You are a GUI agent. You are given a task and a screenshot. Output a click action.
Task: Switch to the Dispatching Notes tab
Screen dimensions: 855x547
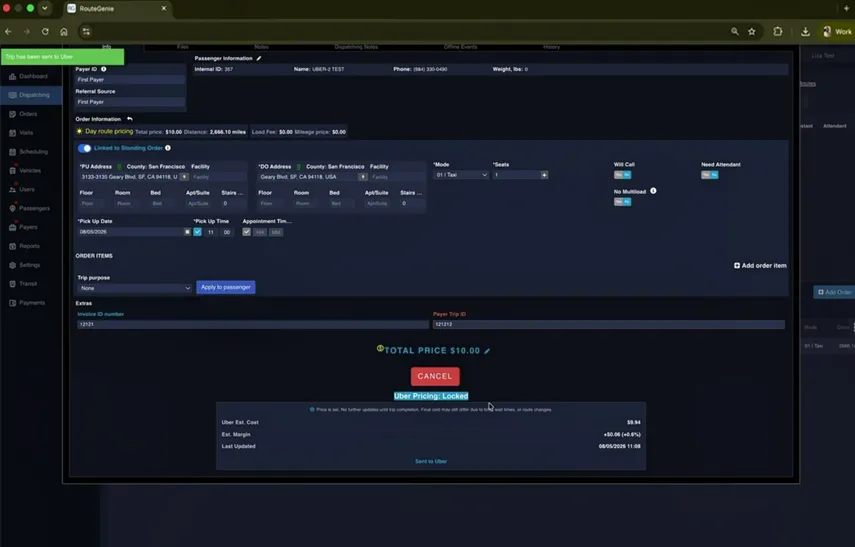pyautogui.click(x=356, y=47)
